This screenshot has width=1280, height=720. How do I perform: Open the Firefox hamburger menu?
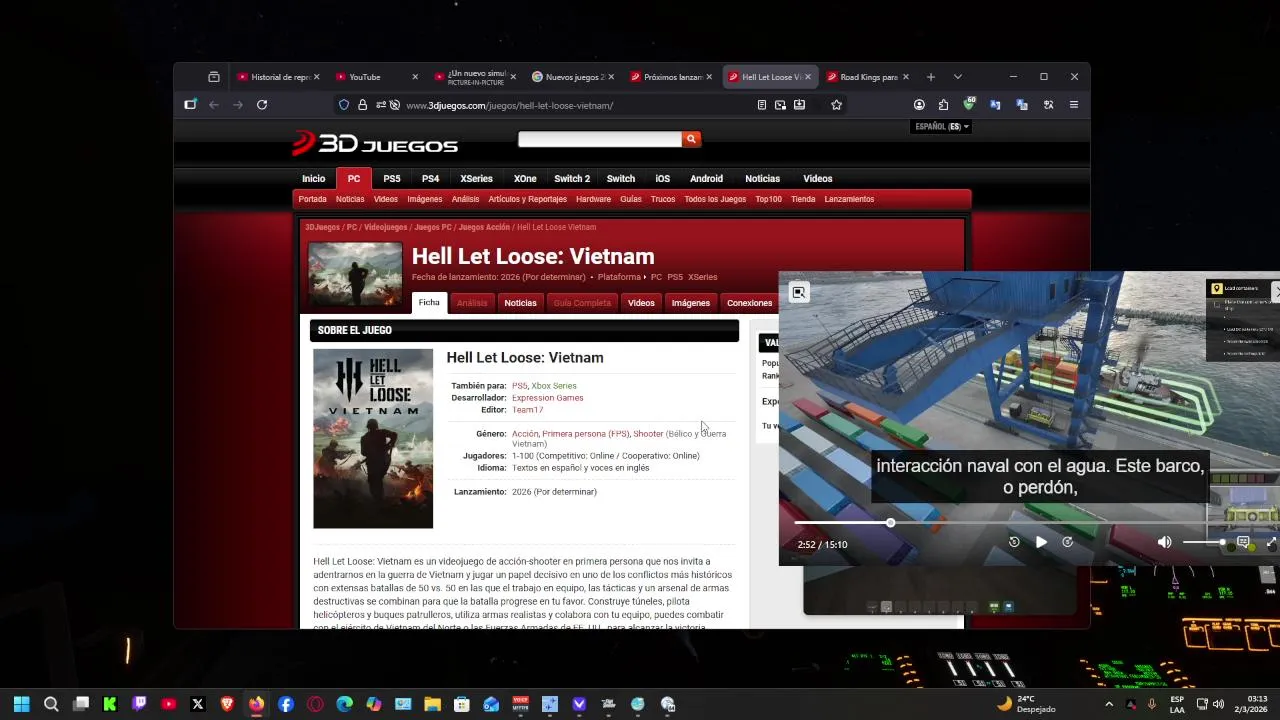click(1074, 105)
